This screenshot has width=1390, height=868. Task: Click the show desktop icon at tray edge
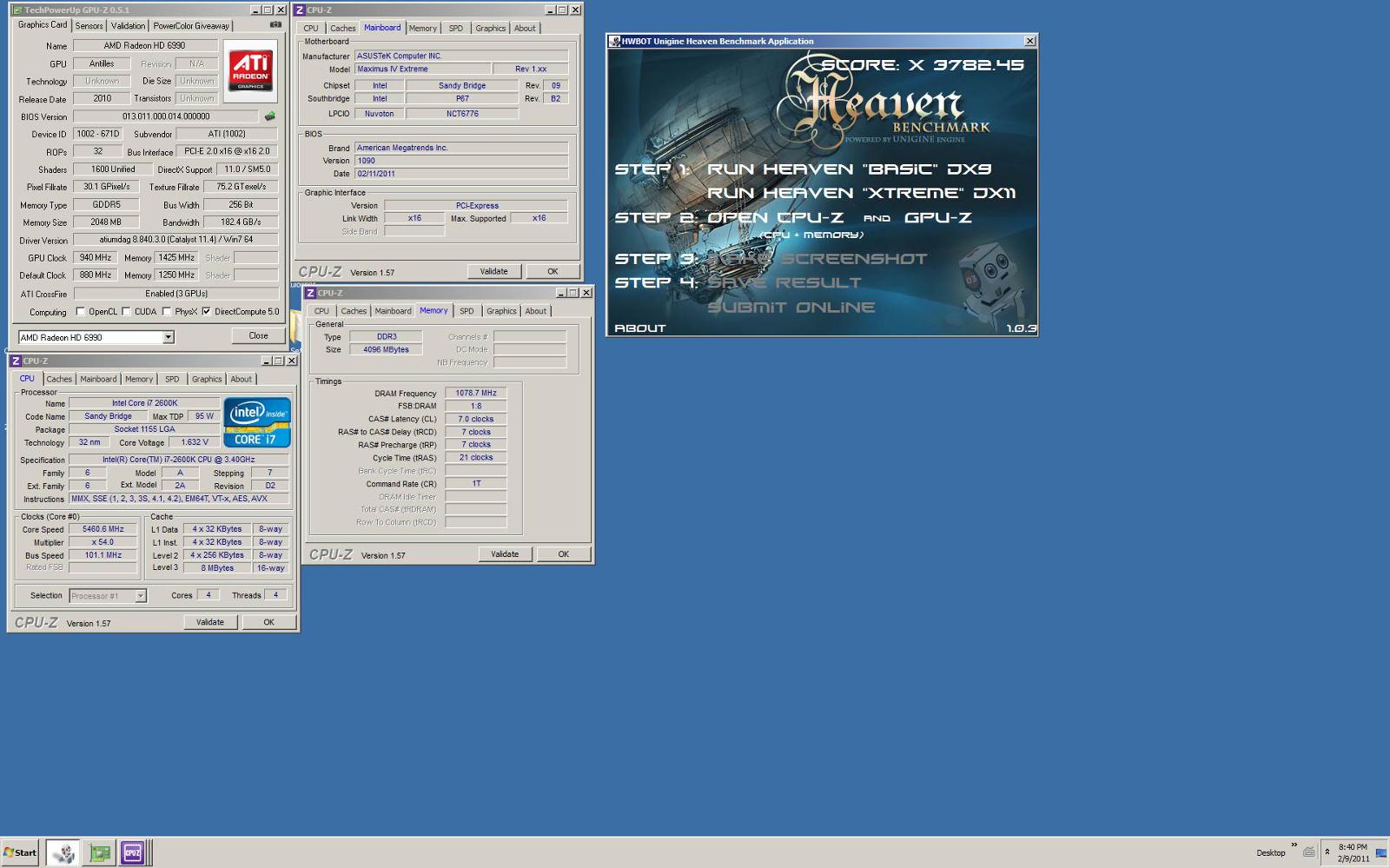tap(1381, 853)
